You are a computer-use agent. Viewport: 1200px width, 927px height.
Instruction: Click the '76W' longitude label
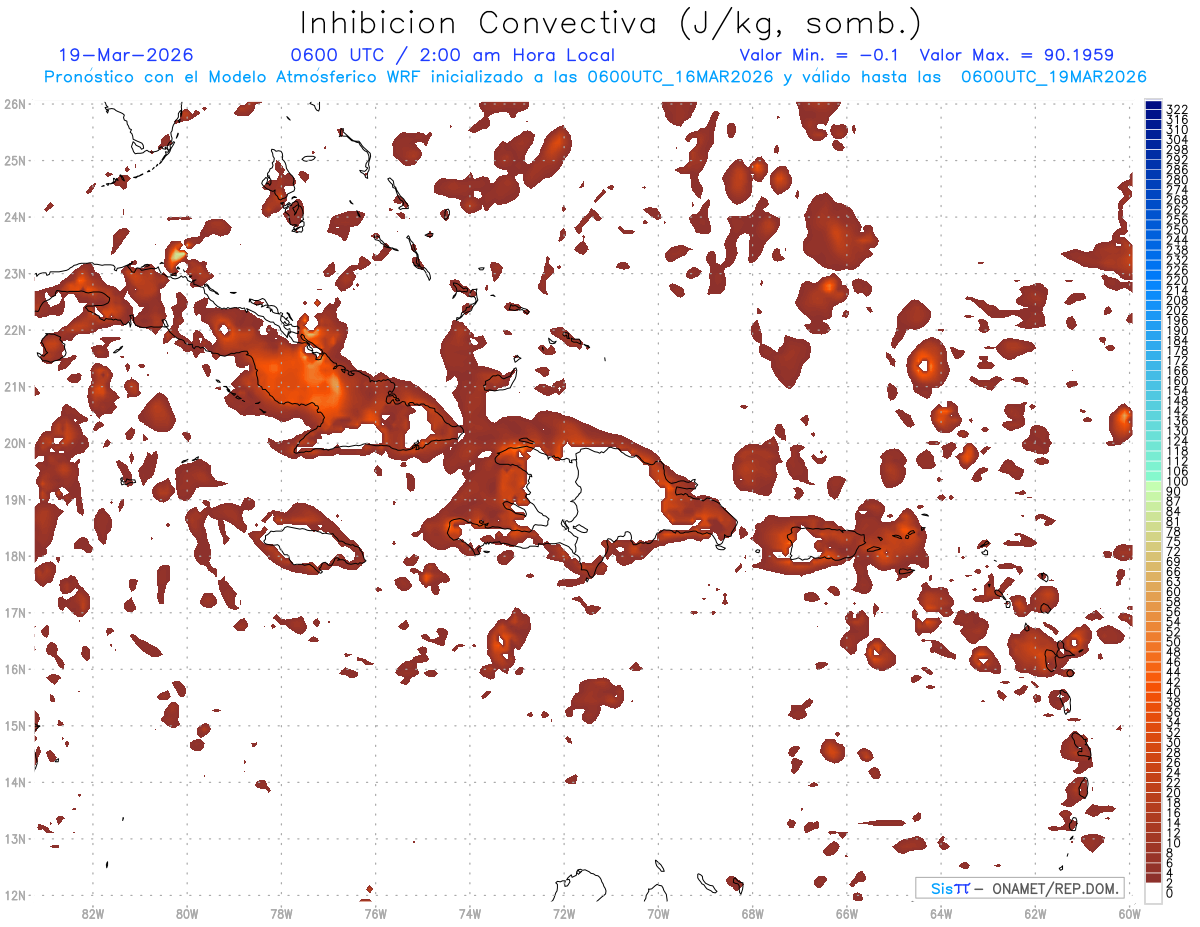click(x=375, y=912)
